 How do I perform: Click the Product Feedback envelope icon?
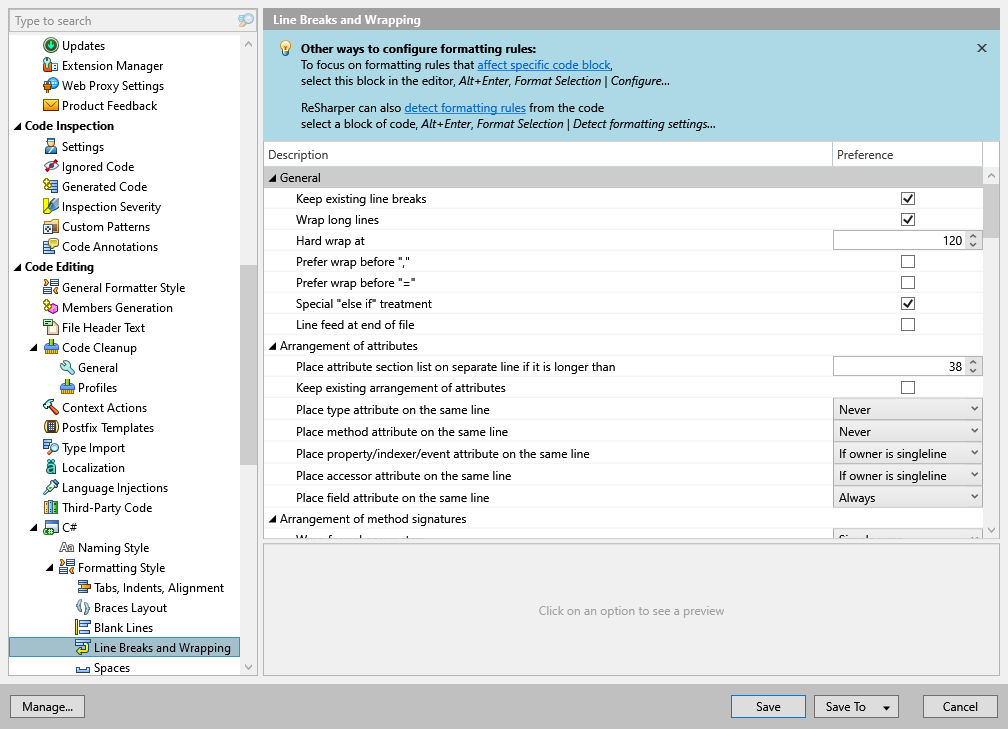[x=51, y=106]
